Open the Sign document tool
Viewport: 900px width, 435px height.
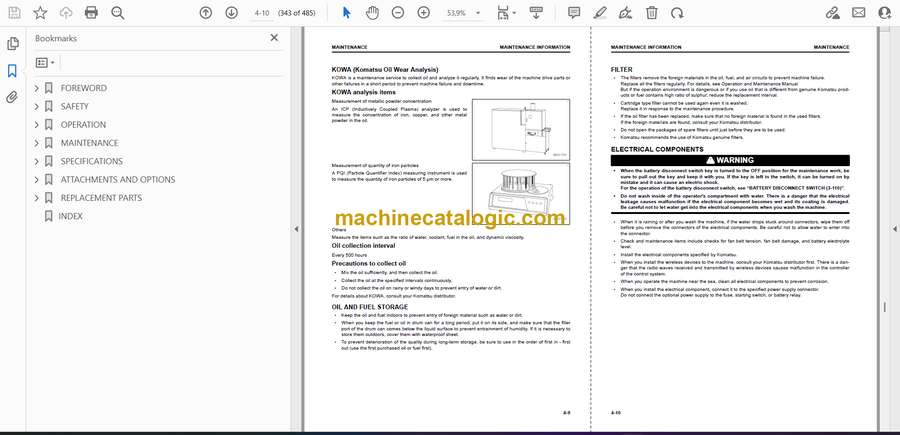(x=626, y=13)
